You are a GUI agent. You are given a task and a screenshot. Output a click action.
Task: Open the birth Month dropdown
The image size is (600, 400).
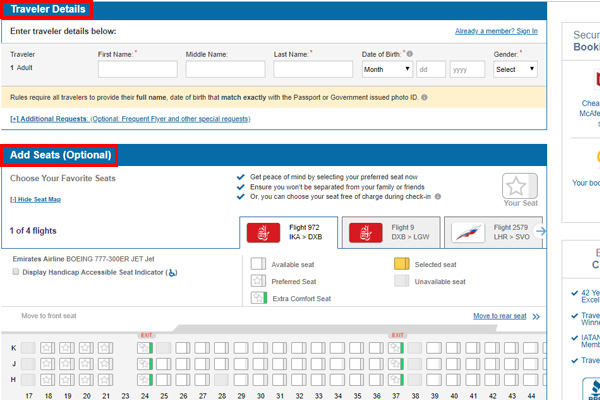[x=387, y=69]
